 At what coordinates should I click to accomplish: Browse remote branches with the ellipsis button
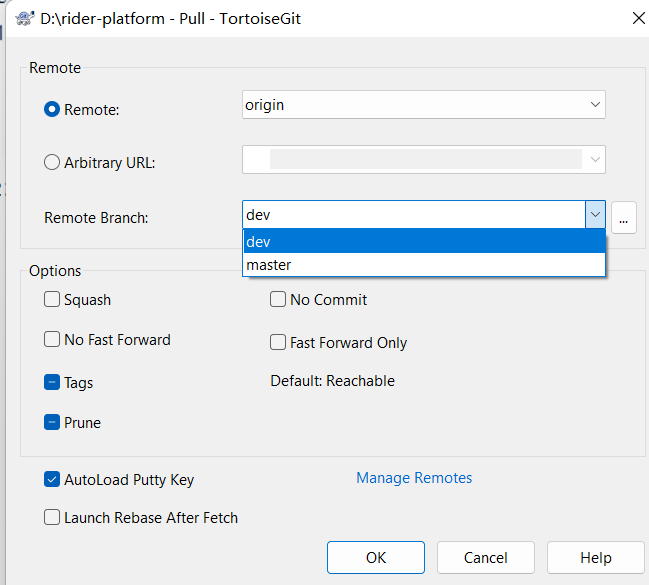[x=624, y=218]
